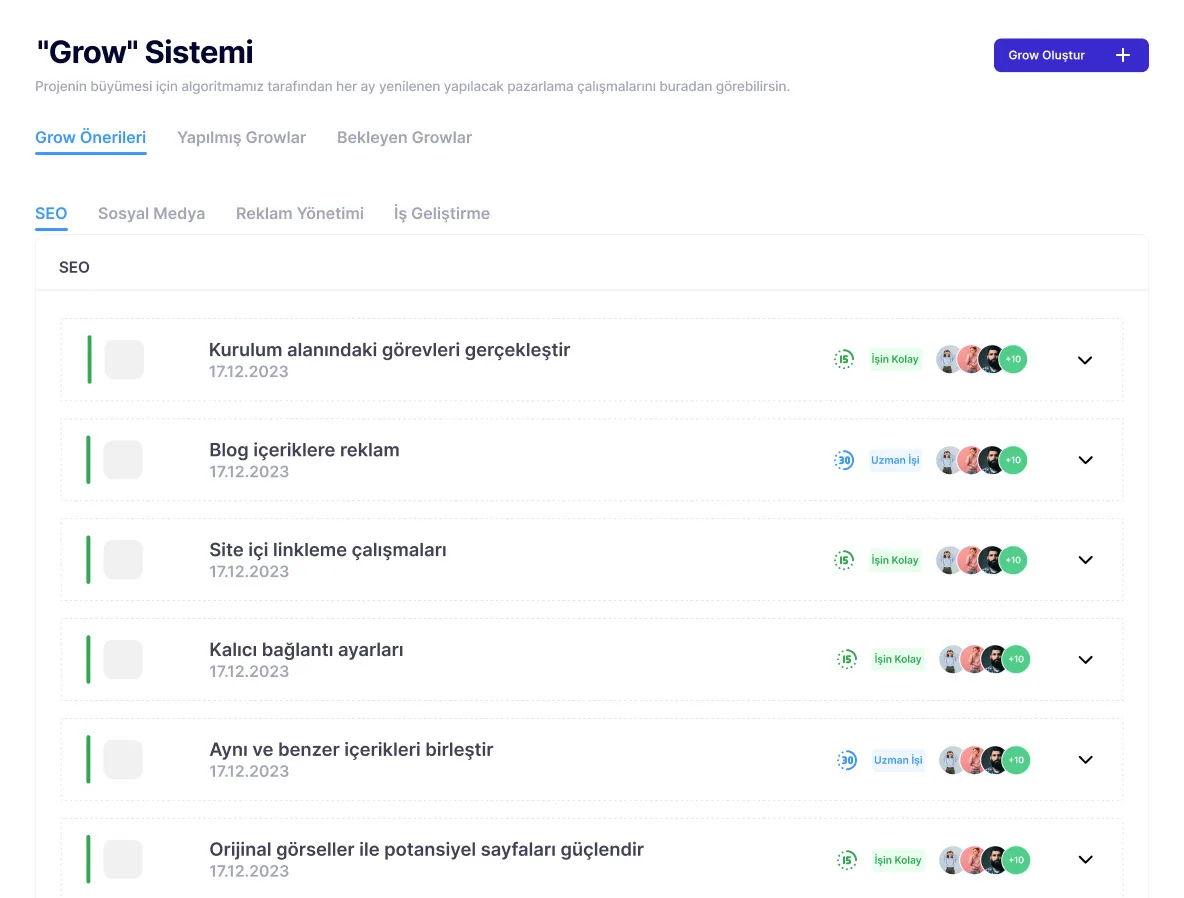
Task: Click title Aynı ve benzer içerikleri birleştir
Action: [x=351, y=750]
